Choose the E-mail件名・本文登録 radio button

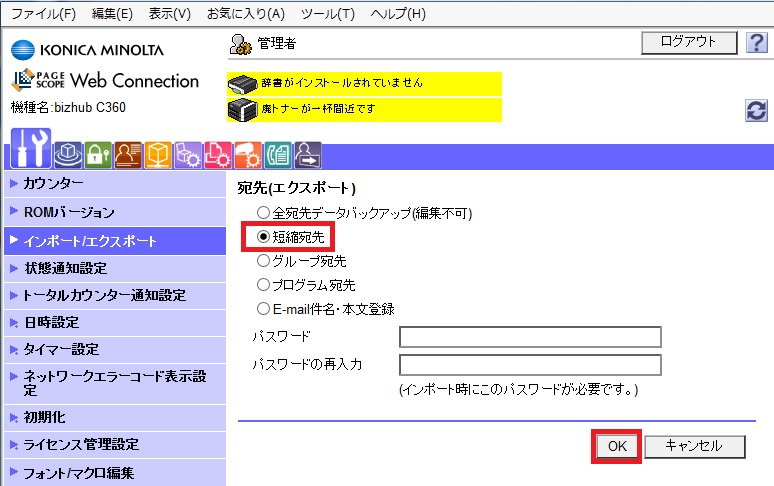pos(264,309)
